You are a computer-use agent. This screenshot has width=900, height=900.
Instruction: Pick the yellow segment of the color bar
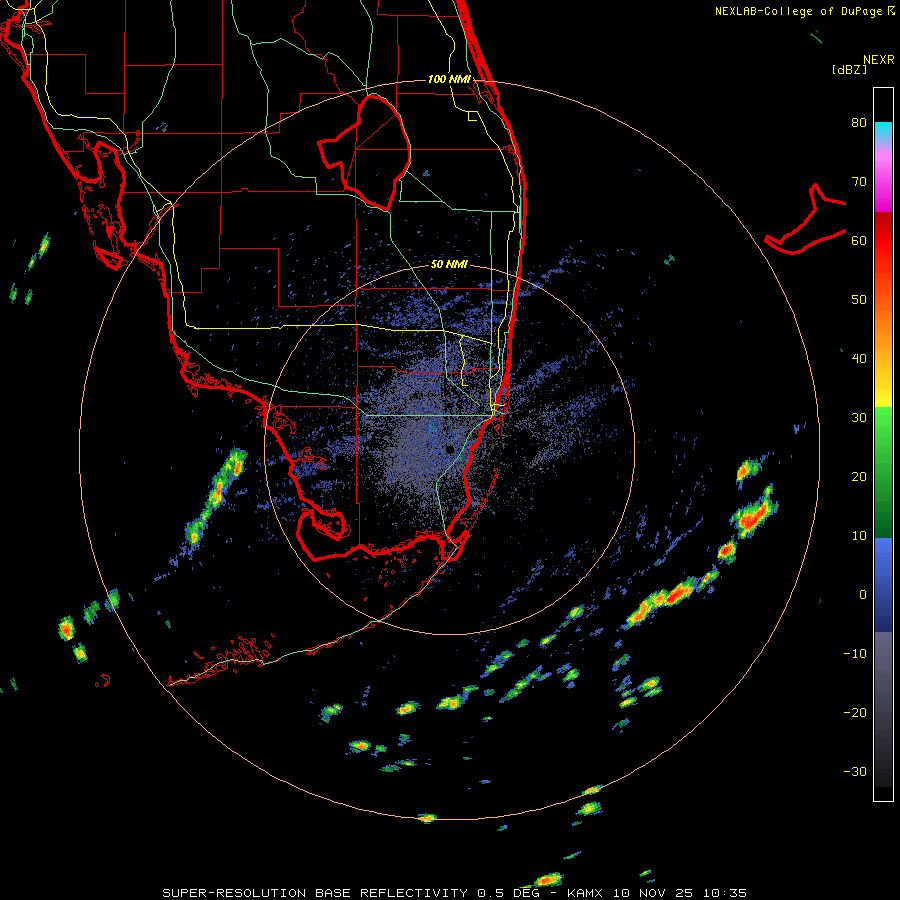883,396
